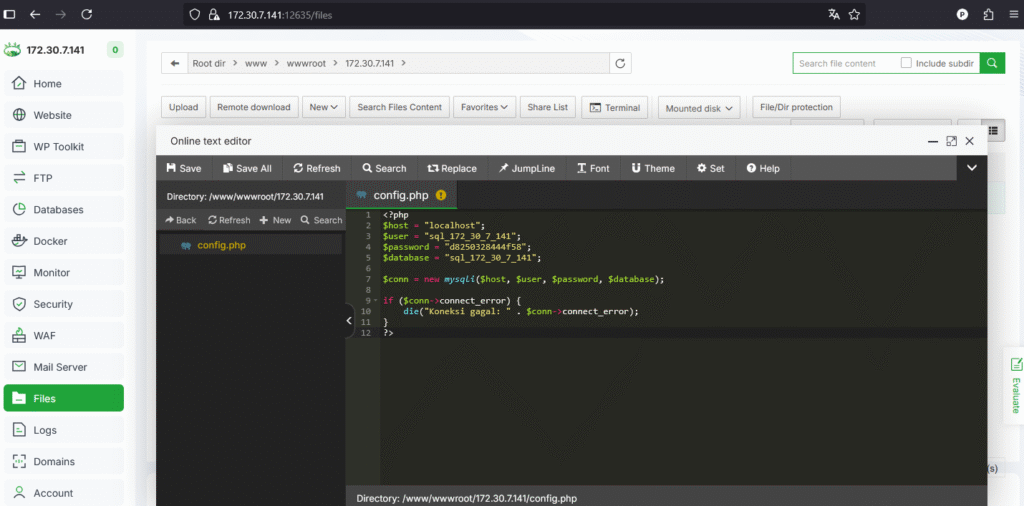Open the Account section
The image size is (1024, 506).
tap(63, 493)
